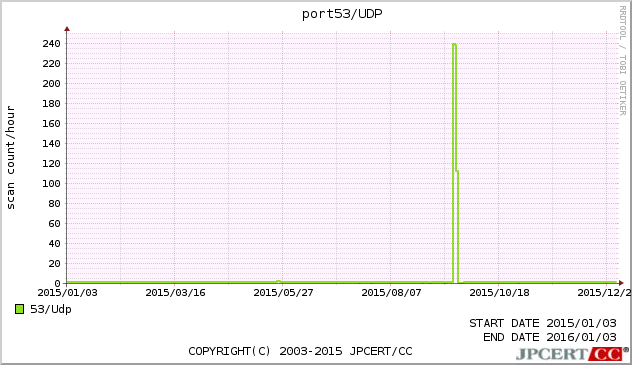
Task: Click the 240 y-axis value
Action: point(52,44)
